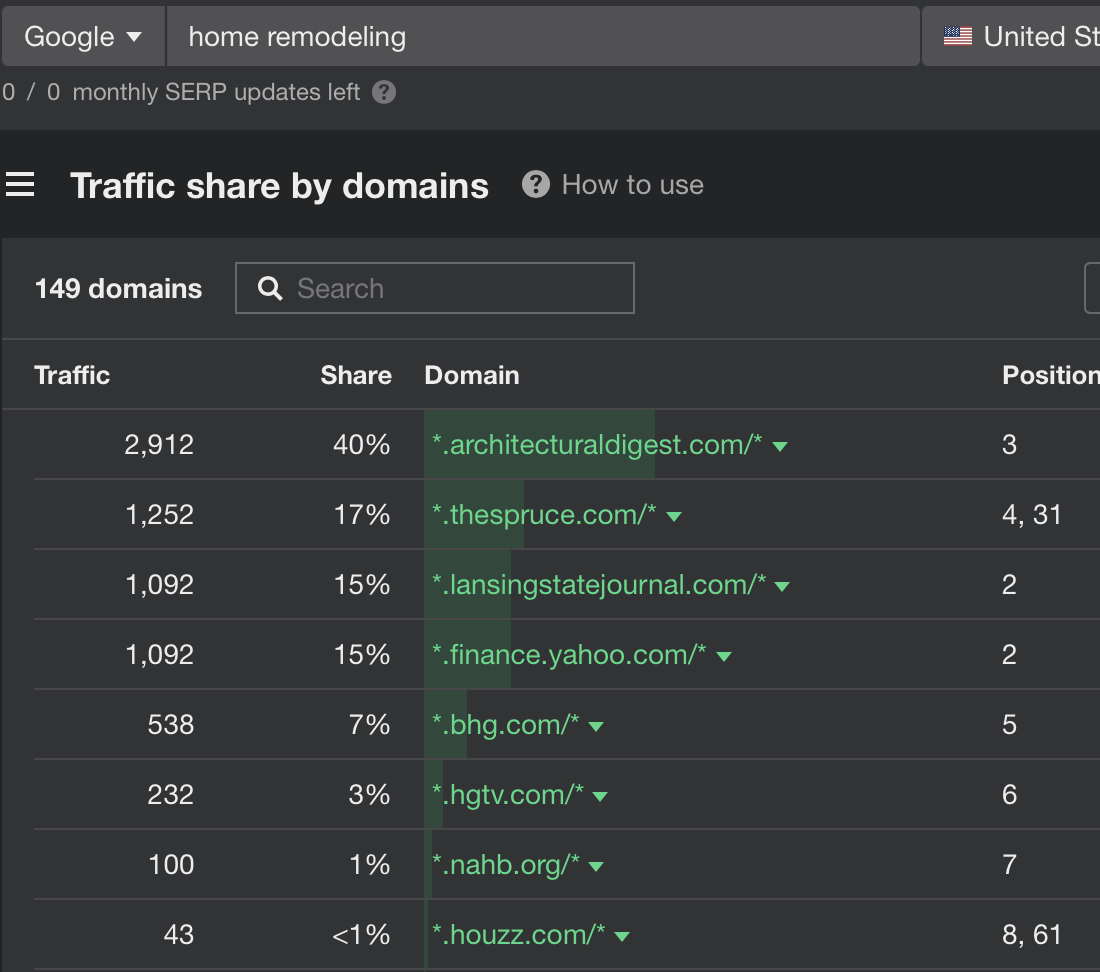This screenshot has height=972, width=1100.
Task: Expand the thespruce.com domain caret
Action: tap(674, 516)
